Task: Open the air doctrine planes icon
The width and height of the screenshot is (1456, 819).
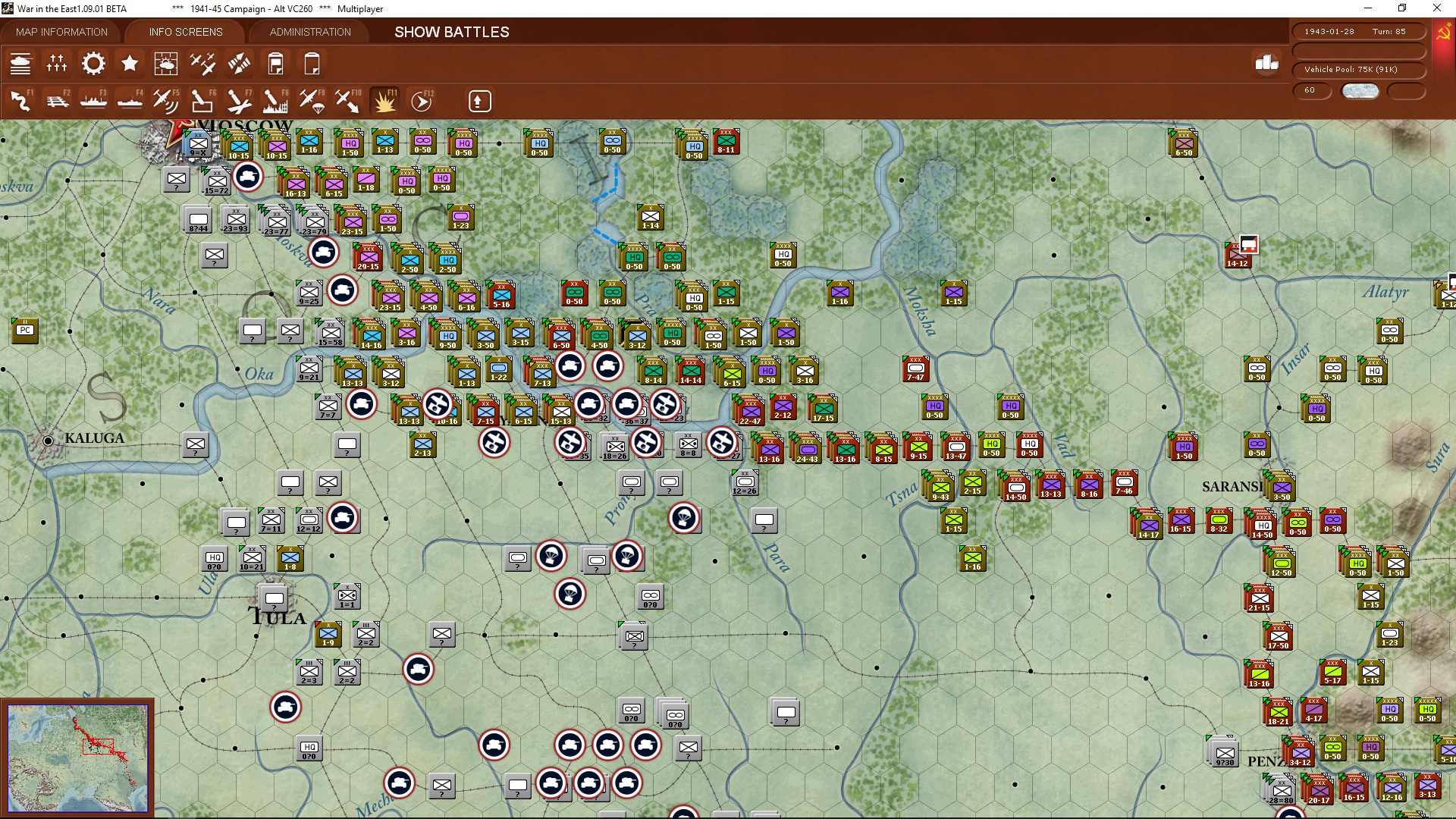Action: tap(202, 64)
